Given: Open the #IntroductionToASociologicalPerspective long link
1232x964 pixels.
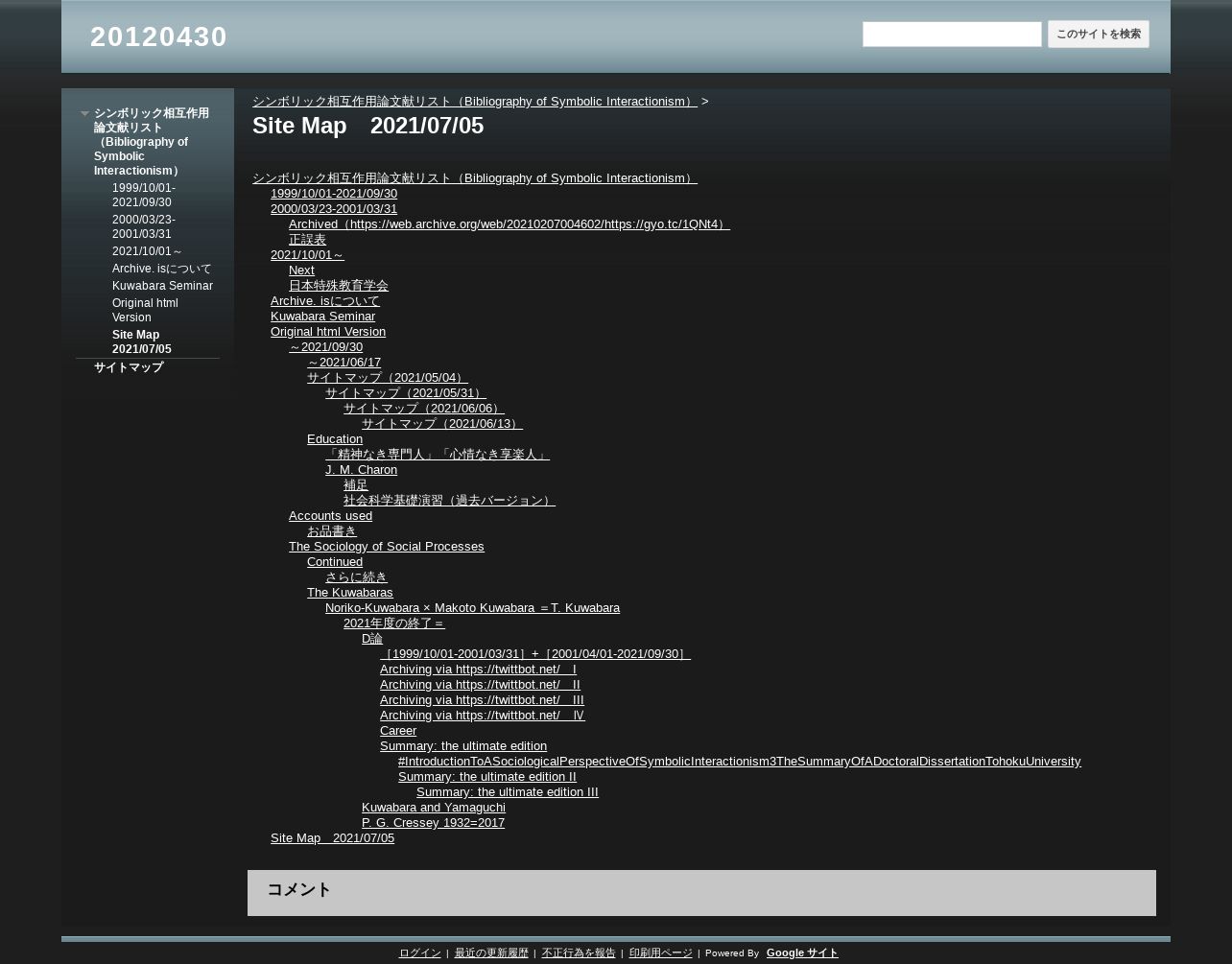Looking at the screenshot, I should click(x=740, y=761).
